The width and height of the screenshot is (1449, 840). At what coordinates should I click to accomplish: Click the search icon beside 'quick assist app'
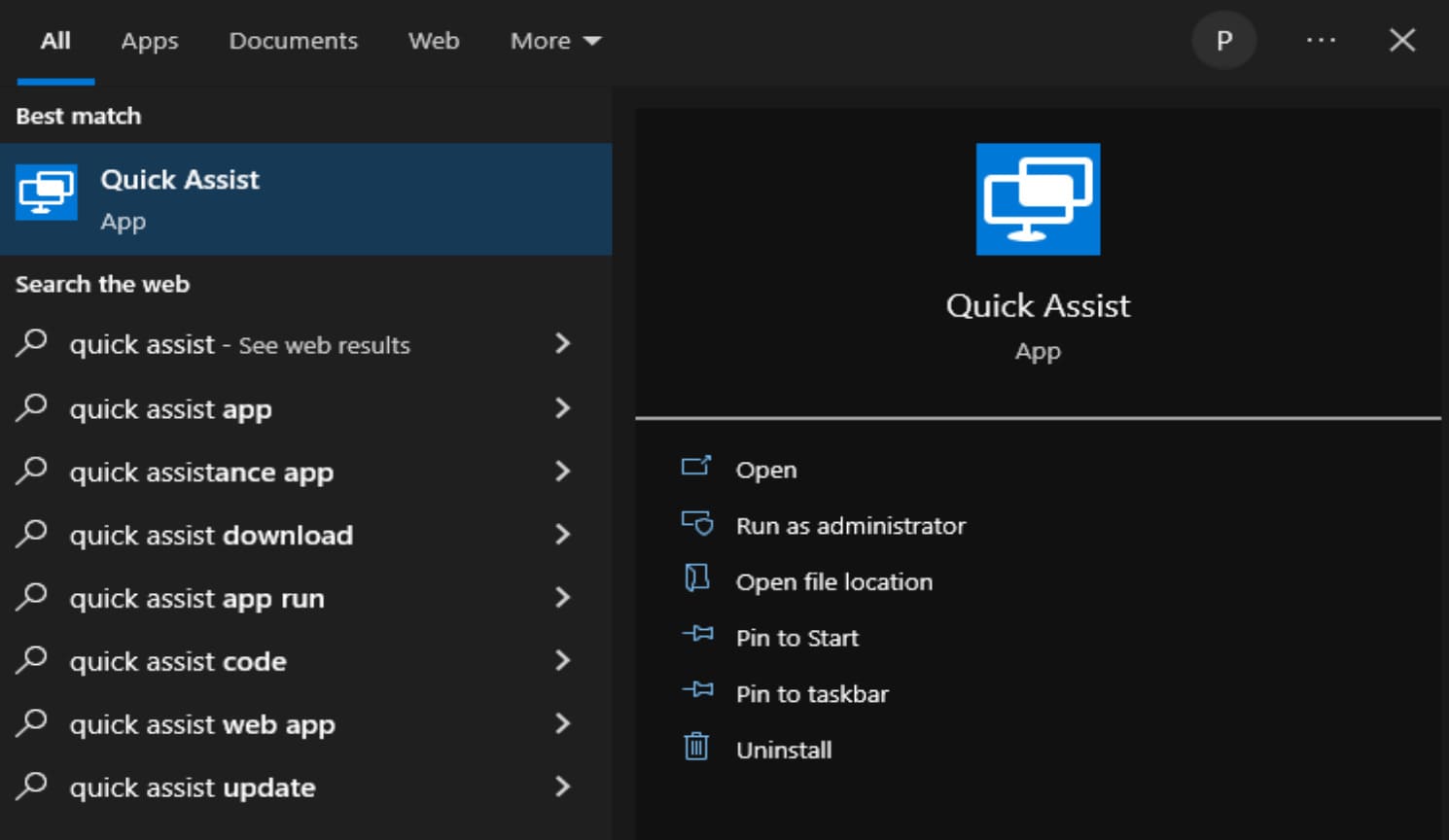(32, 406)
